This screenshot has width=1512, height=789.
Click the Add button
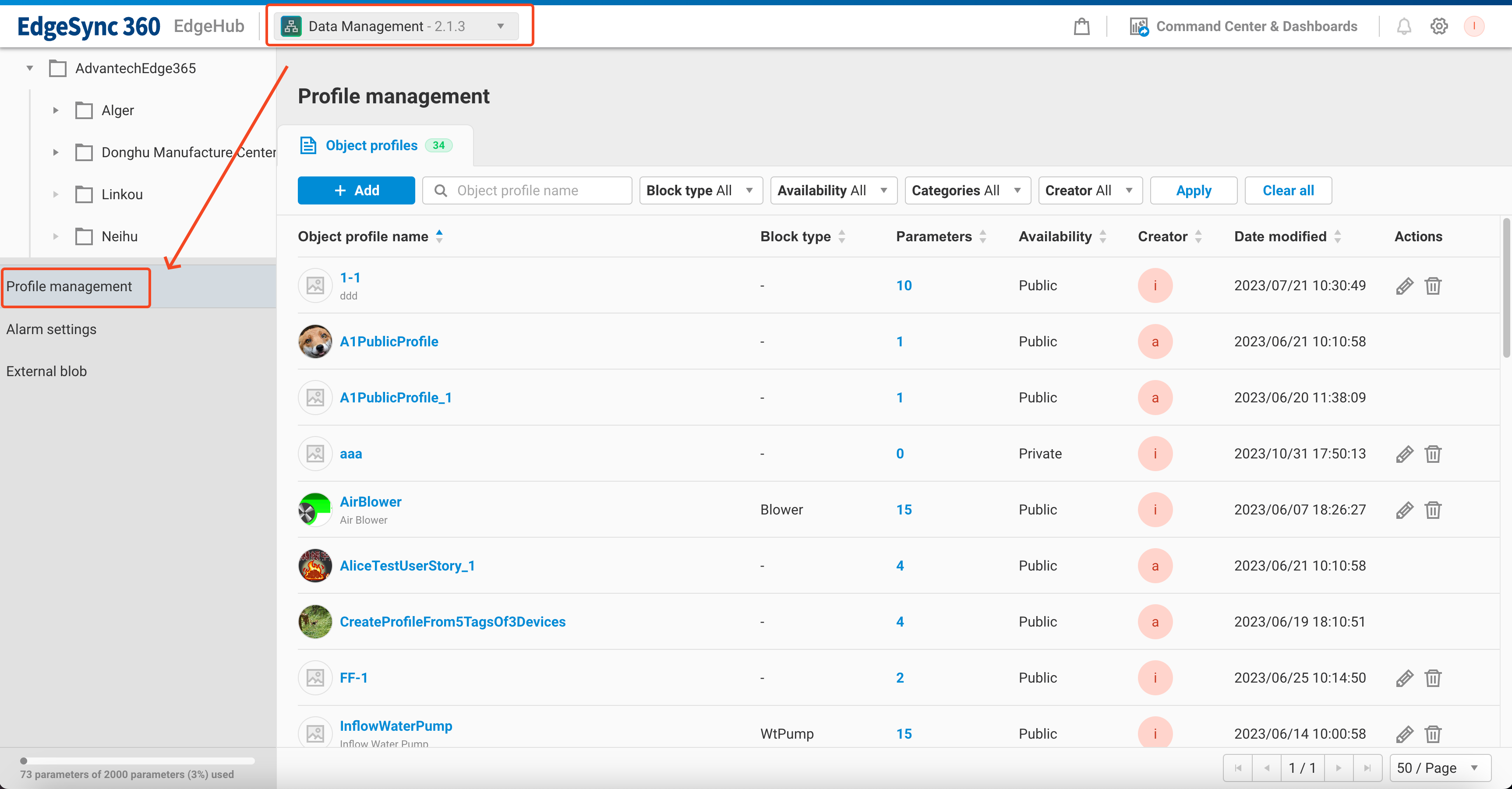pyautogui.click(x=356, y=190)
